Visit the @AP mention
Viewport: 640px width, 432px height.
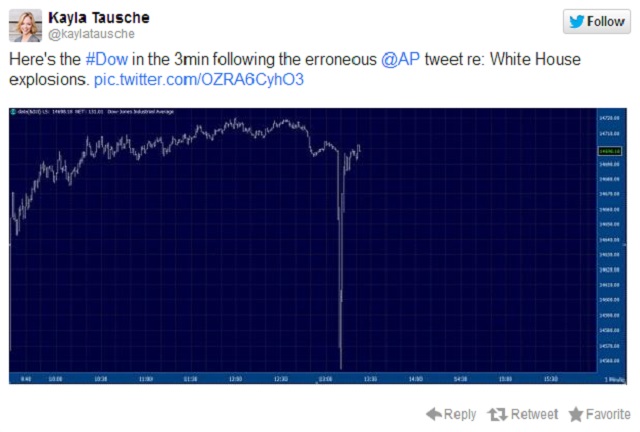pyautogui.click(x=401, y=60)
